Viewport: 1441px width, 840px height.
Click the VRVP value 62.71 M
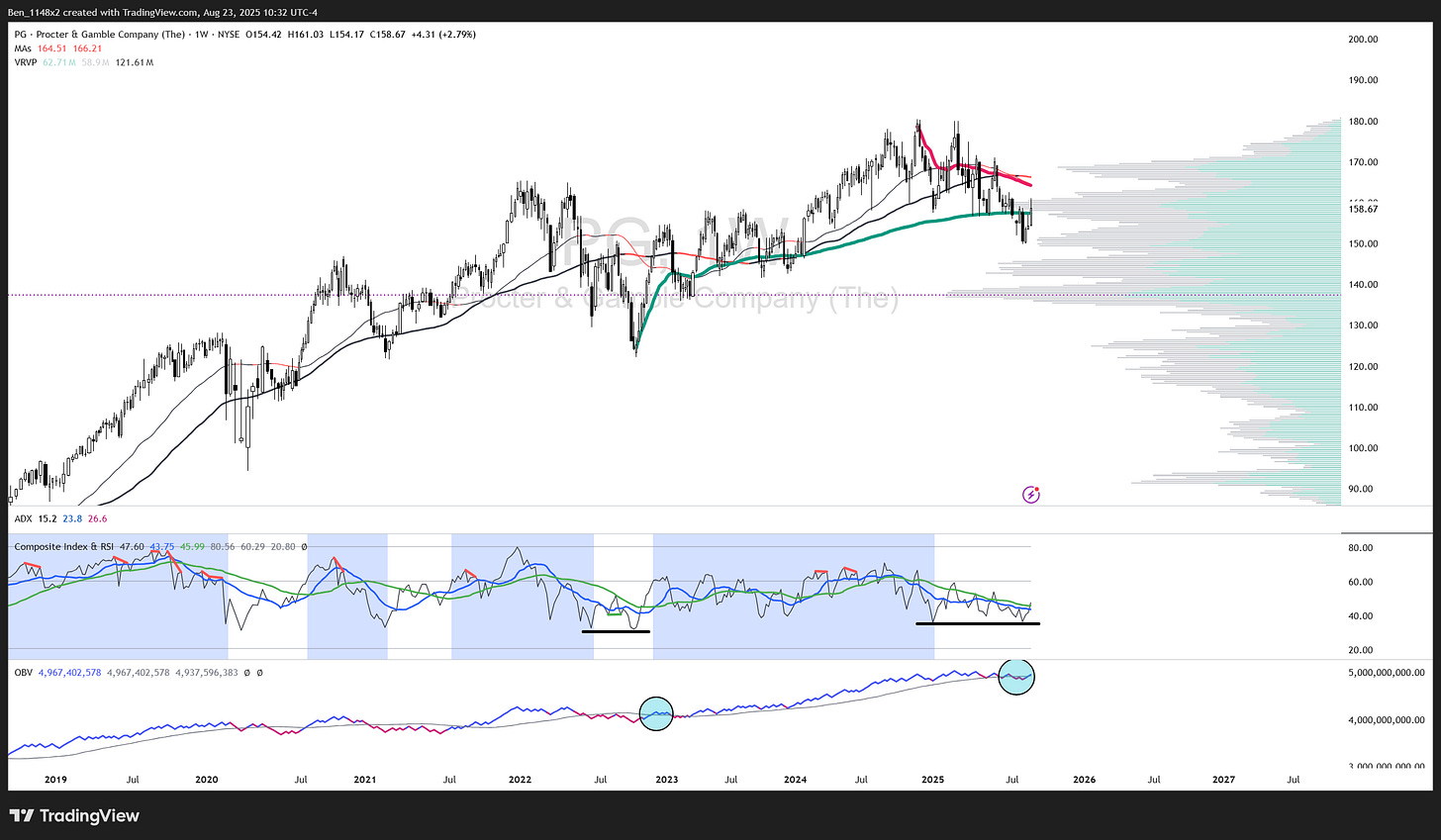(x=59, y=61)
